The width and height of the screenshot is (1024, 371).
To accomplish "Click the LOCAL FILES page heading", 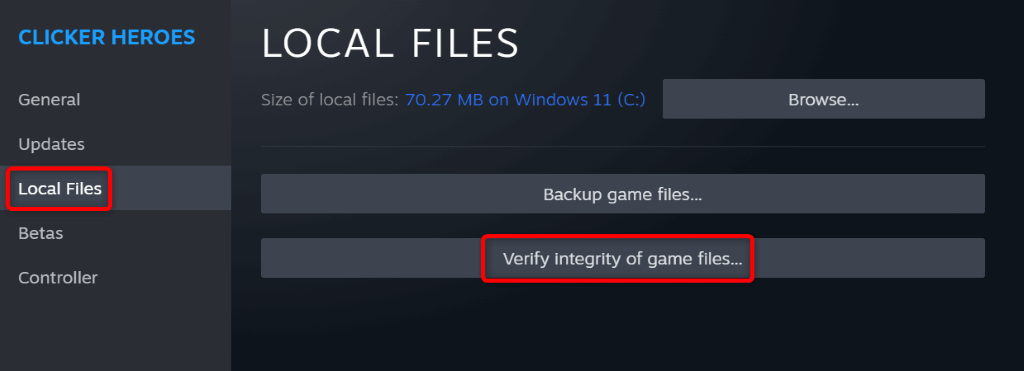I will (390, 44).
